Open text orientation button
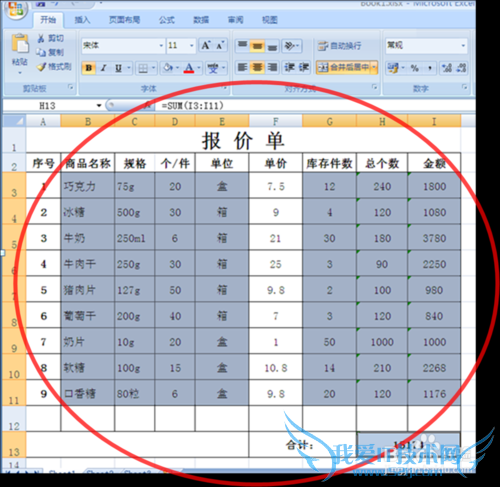This screenshot has height=487, width=500. (x=292, y=45)
